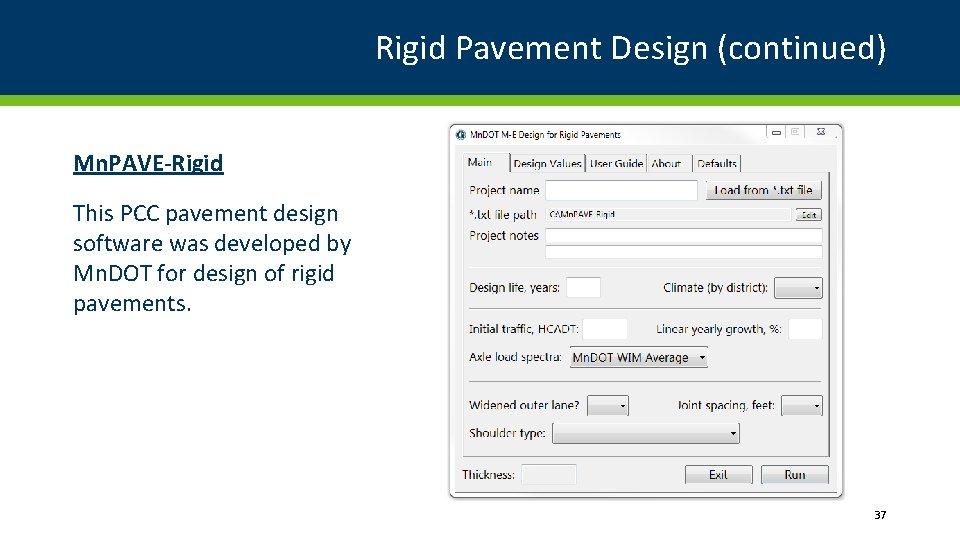Close the MnDOT M-E Design window
960x540 pixels.
click(x=821, y=132)
